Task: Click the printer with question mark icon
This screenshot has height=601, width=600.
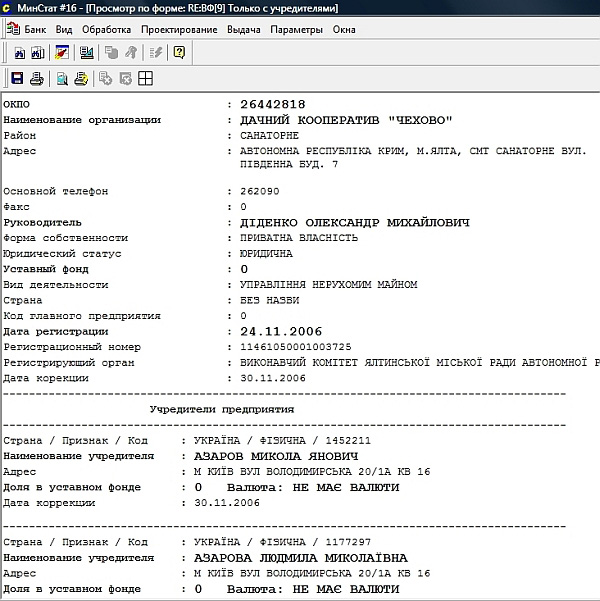Action: [x=80, y=78]
